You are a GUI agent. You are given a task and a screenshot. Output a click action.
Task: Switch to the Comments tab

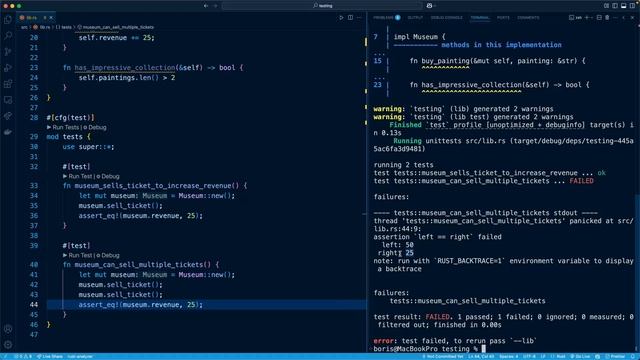click(528, 18)
